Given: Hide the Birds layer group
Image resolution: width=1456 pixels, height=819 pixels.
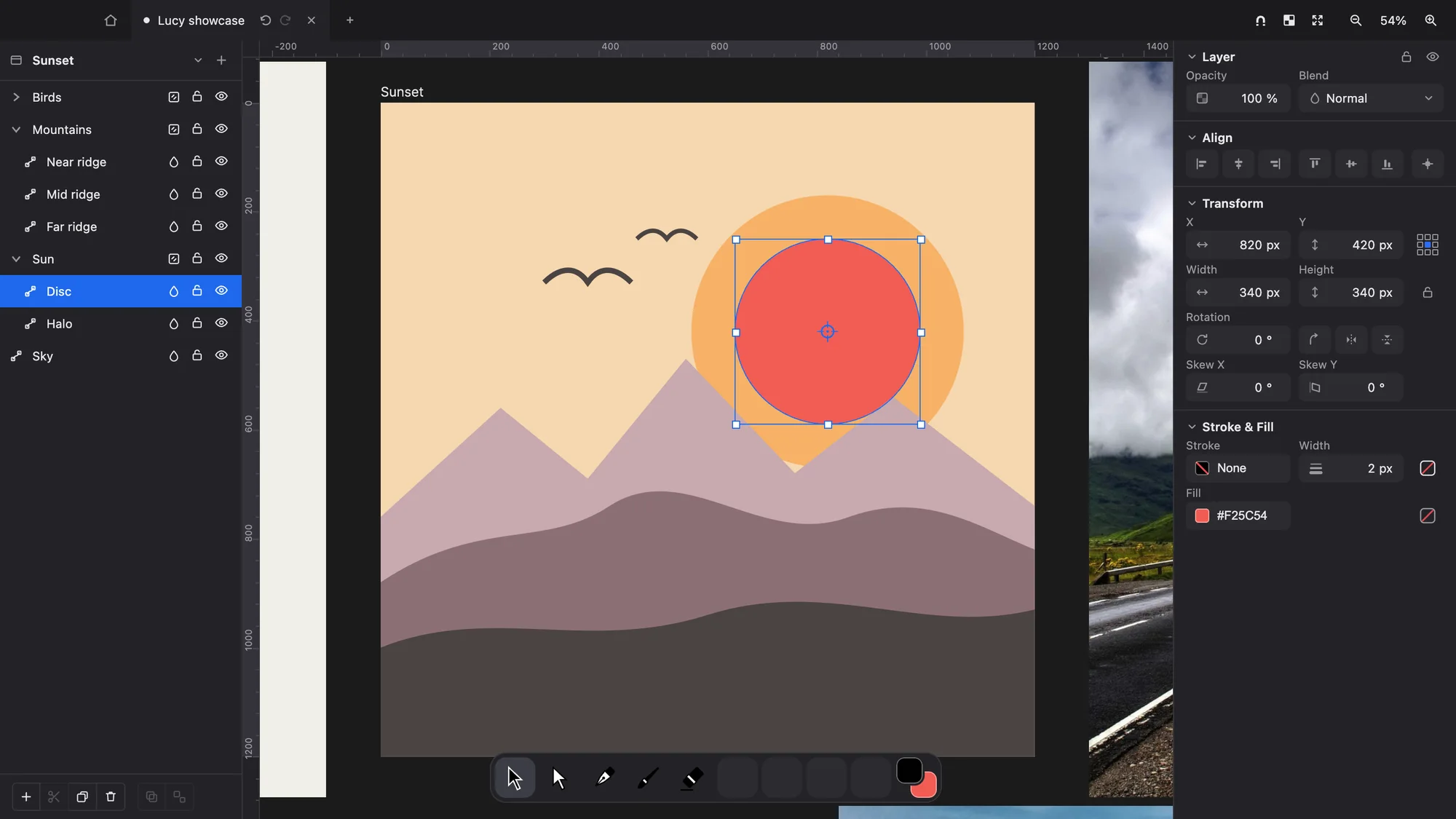Looking at the screenshot, I should [x=221, y=97].
